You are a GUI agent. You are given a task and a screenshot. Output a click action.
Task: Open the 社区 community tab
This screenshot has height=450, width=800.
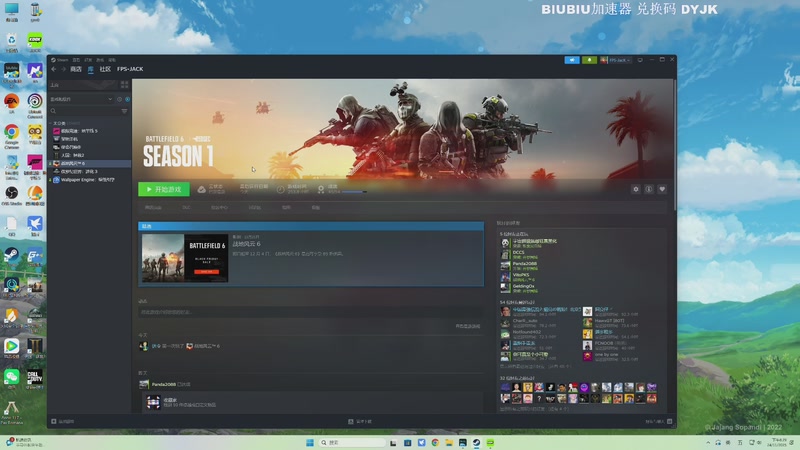(105, 69)
